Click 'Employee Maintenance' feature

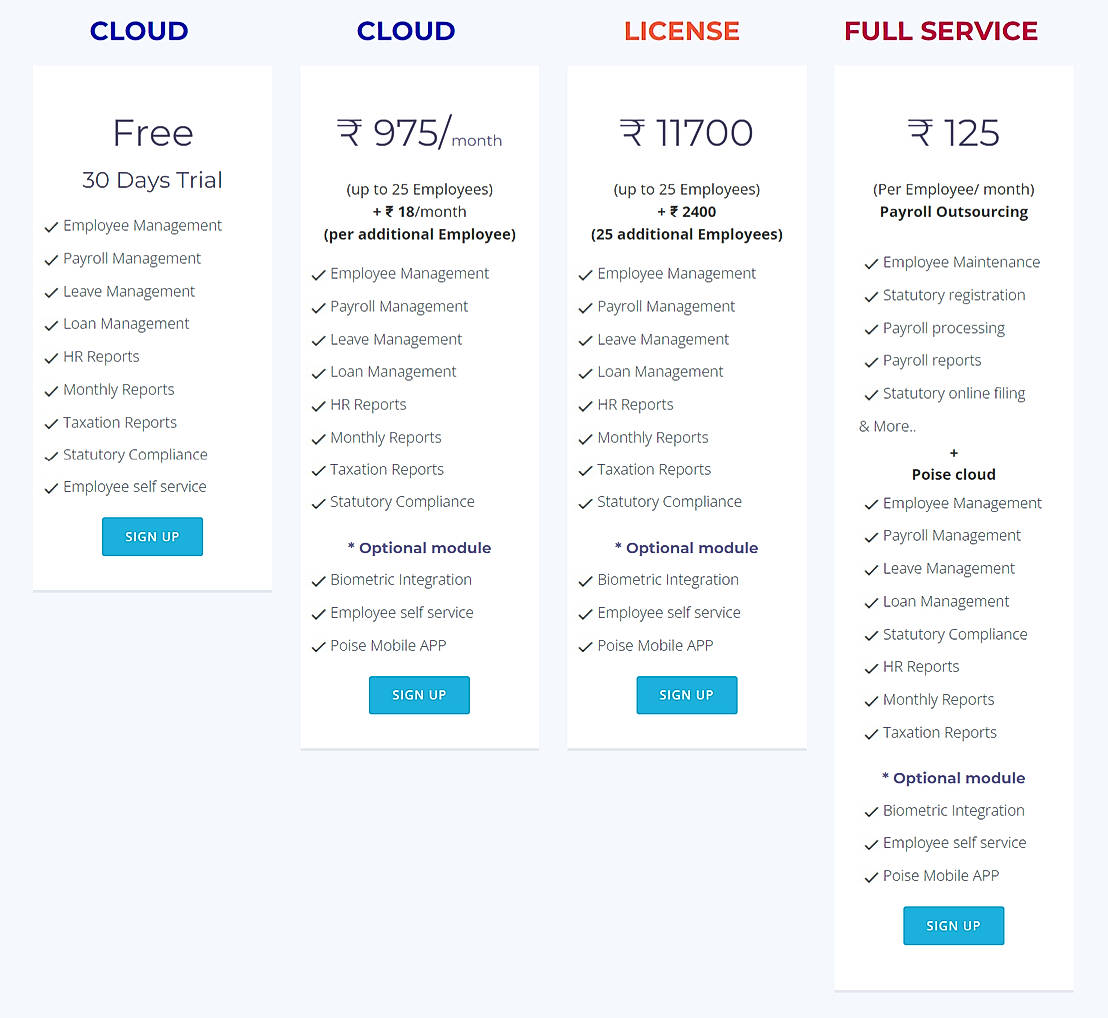point(962,263)
